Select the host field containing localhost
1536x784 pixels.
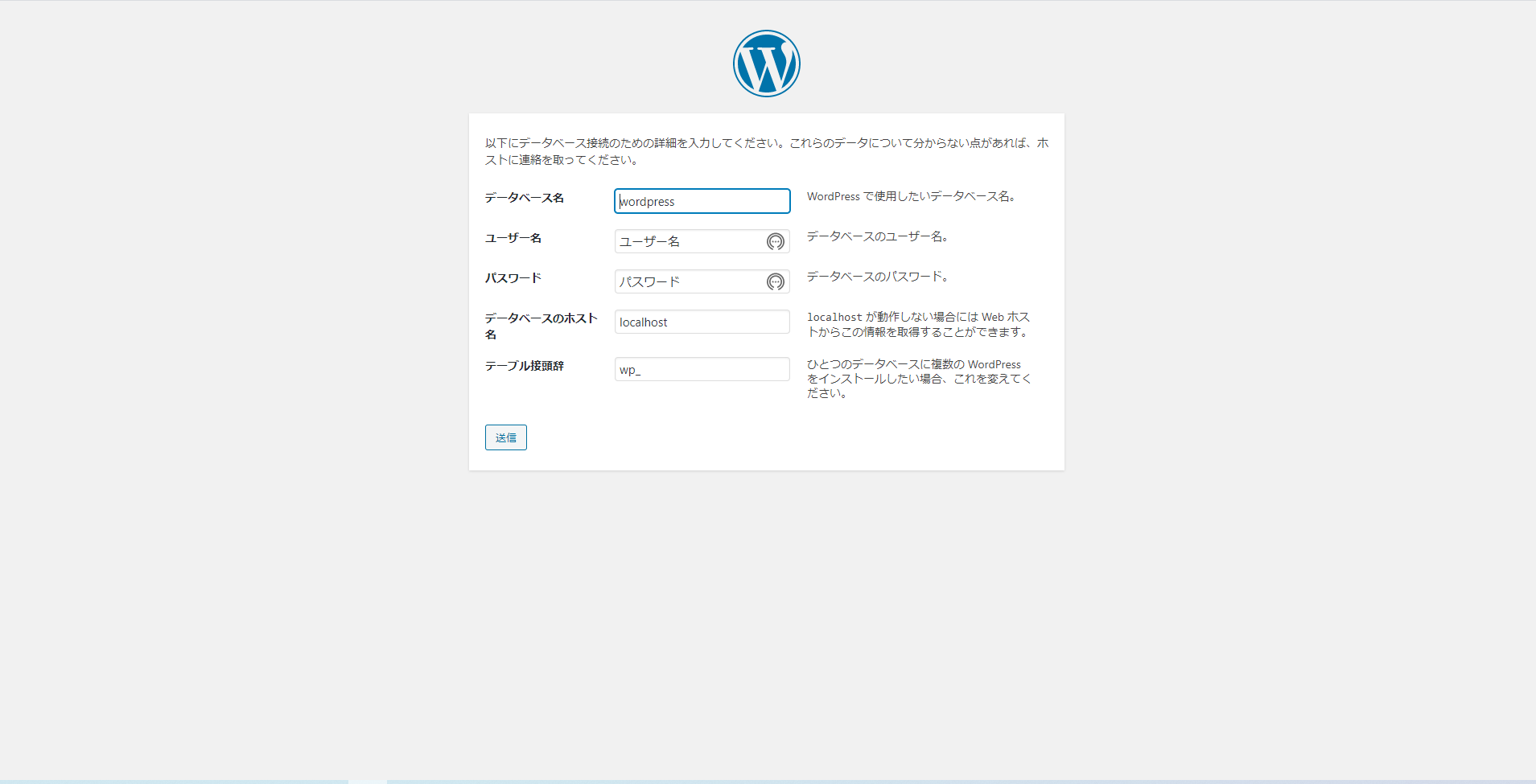pyautogui.click(x=701, y=322)
